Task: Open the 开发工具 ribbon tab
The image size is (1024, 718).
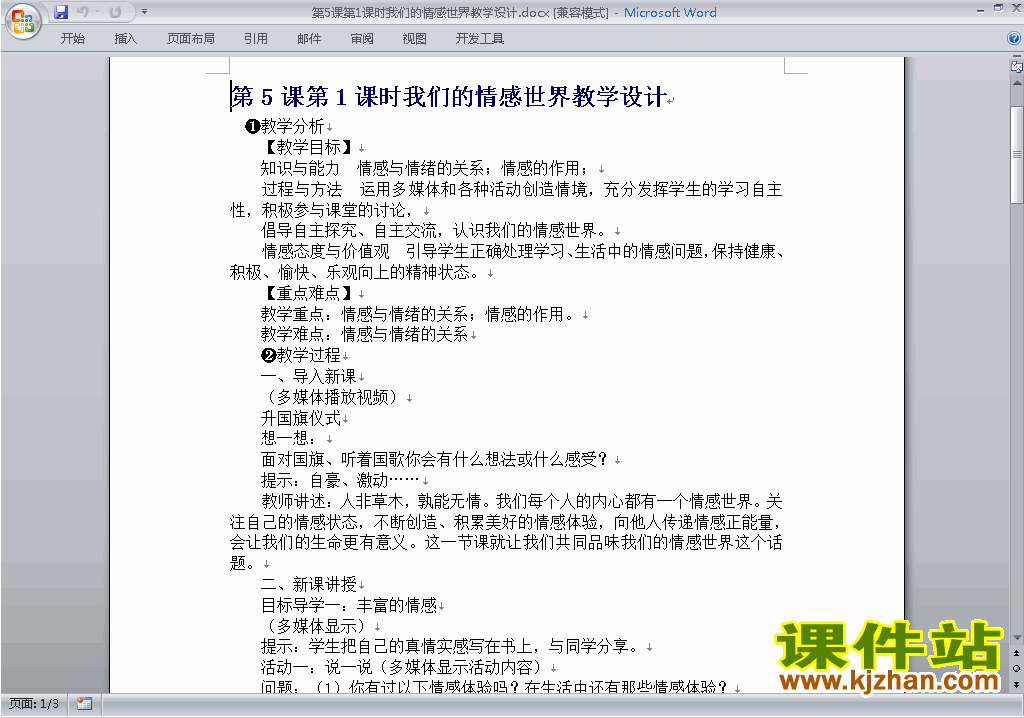Action: click(479, 39)
